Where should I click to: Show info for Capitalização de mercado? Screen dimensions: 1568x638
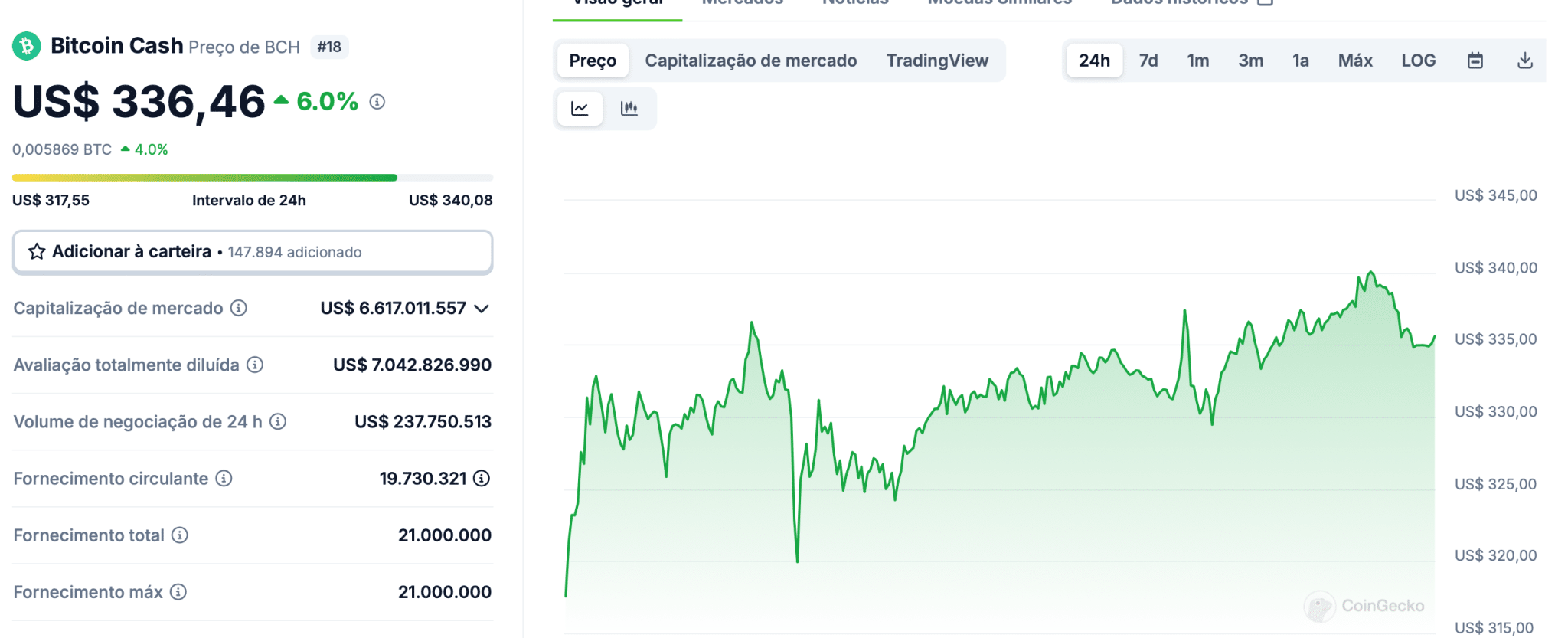pos(239,308)
